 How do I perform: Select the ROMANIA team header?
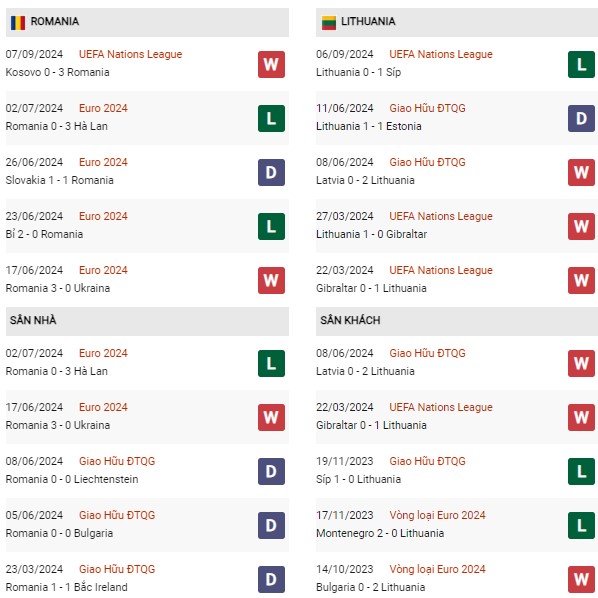click(x=147, y=23)
